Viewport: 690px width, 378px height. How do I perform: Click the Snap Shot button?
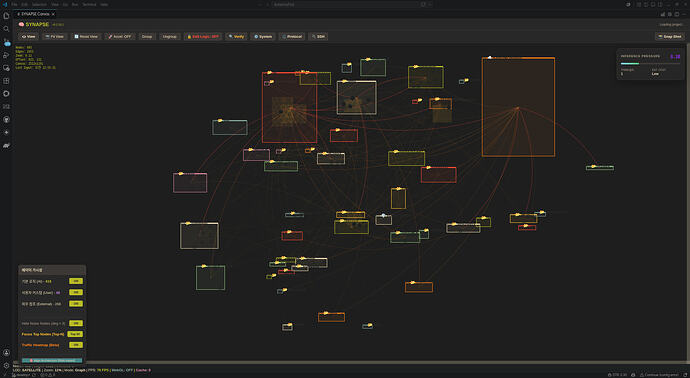[x=669, y=37]
